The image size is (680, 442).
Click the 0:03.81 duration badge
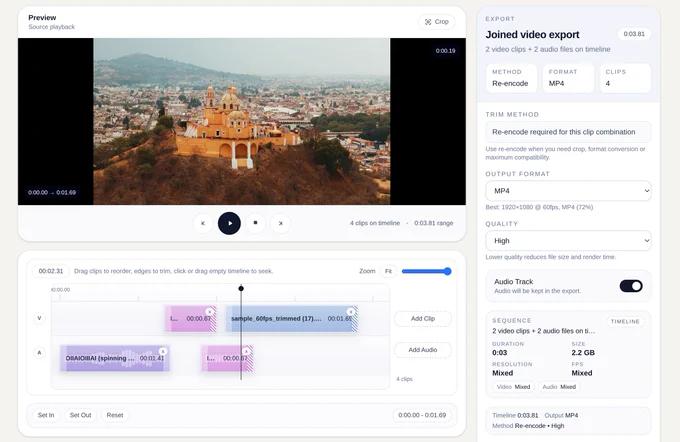tap(634, 34)
